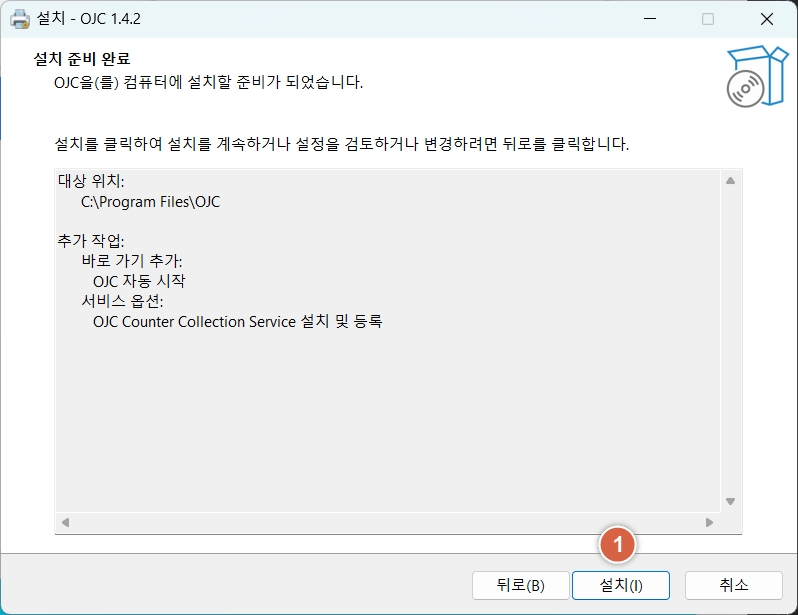Image resolution: width=798 pixels, height=615 pixels.
Task: Close the OJC setup window
Action: click(x=766, y=19)
